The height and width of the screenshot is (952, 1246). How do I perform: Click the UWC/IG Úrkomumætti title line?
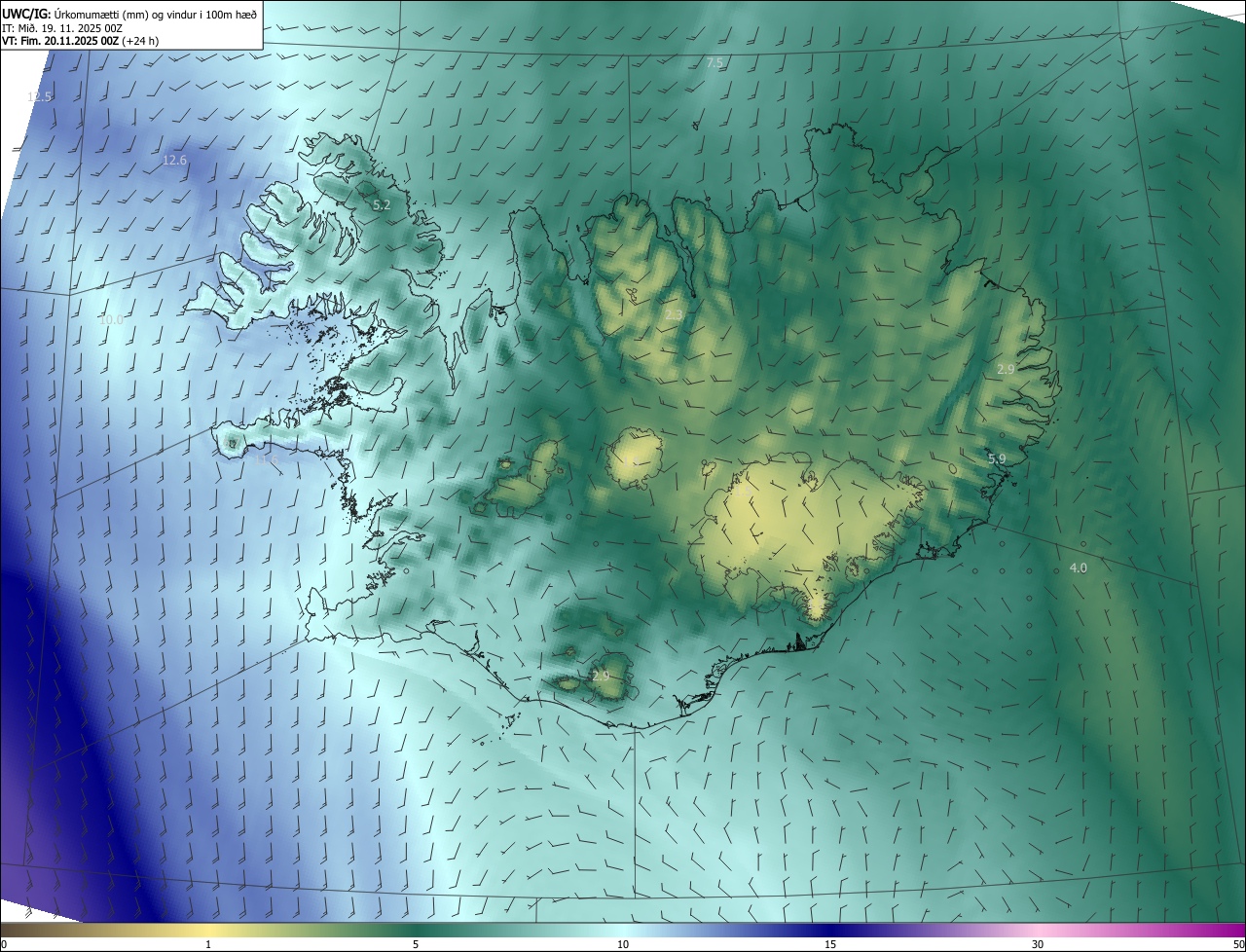[x=129, y=14]
